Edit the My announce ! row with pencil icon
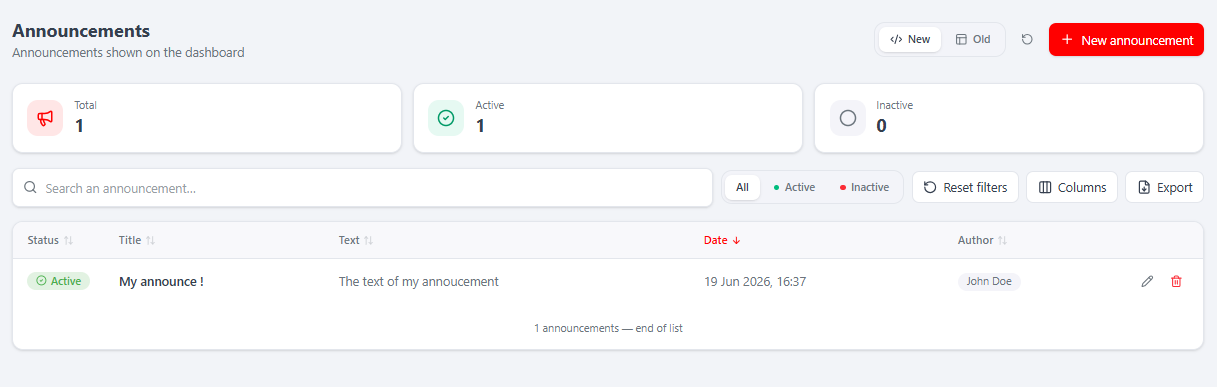 (1147, 282)
